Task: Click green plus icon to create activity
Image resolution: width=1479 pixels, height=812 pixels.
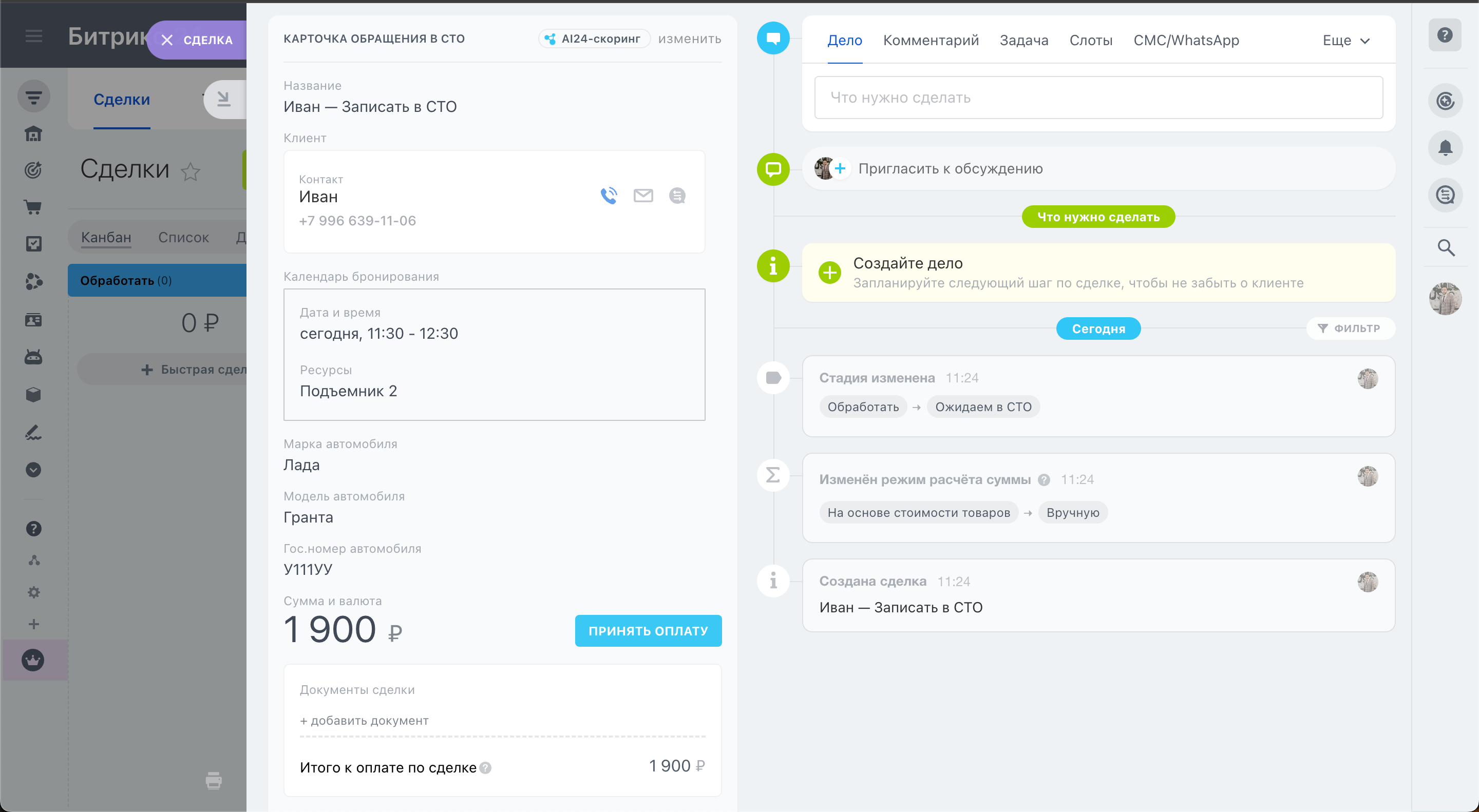Action: (x=830, y=273)
